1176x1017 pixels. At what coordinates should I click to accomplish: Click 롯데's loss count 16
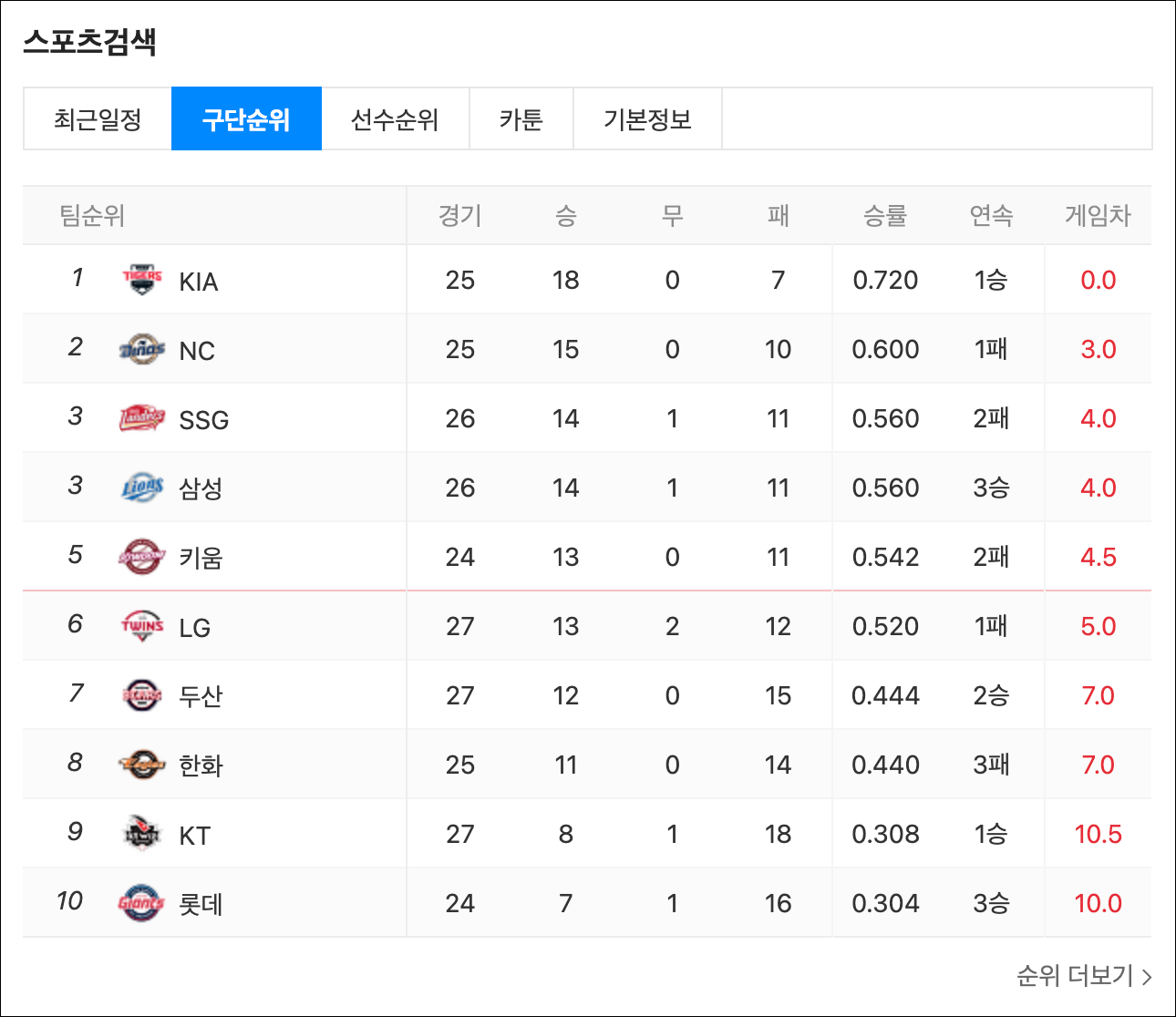[x=778, y=903]
